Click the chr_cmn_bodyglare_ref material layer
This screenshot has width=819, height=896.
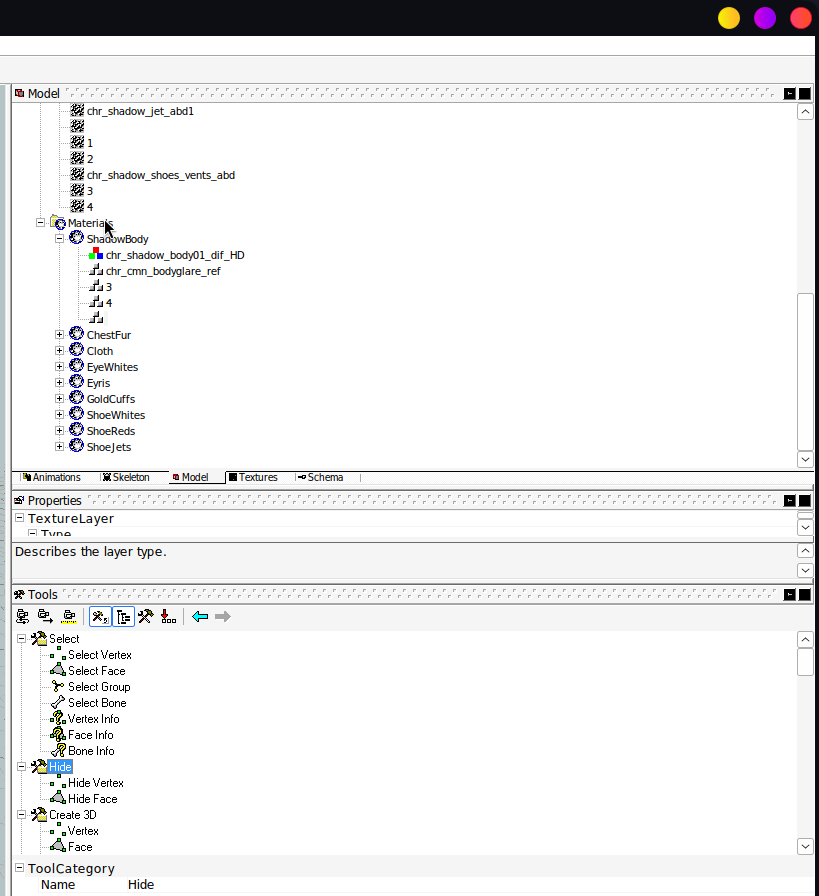[163, 271]
